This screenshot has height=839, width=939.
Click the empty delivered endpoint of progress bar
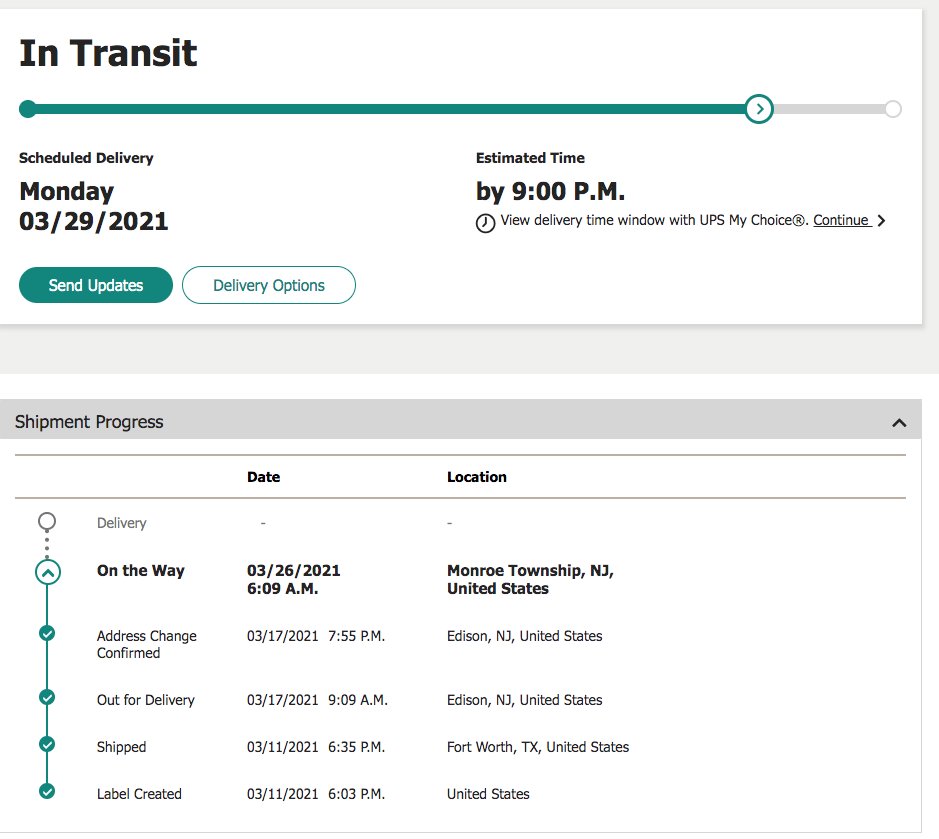click(x=893, y=109)
